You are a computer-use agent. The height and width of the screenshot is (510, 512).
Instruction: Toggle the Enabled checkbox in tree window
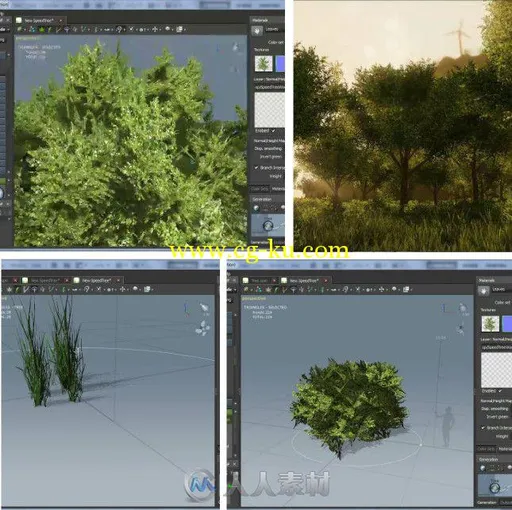click(x=273, y=131)
